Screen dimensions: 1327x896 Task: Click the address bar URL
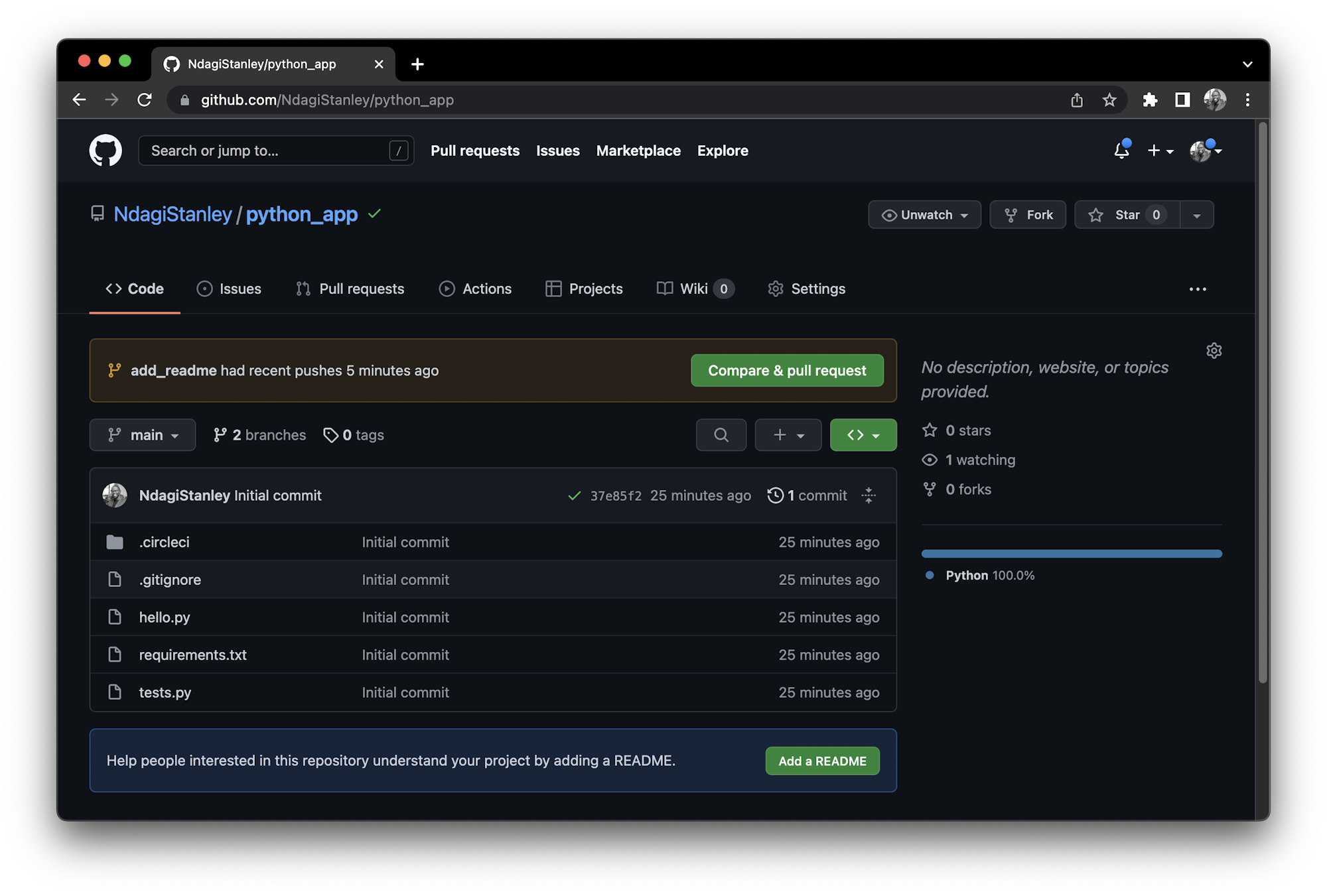tap(327, 99)
